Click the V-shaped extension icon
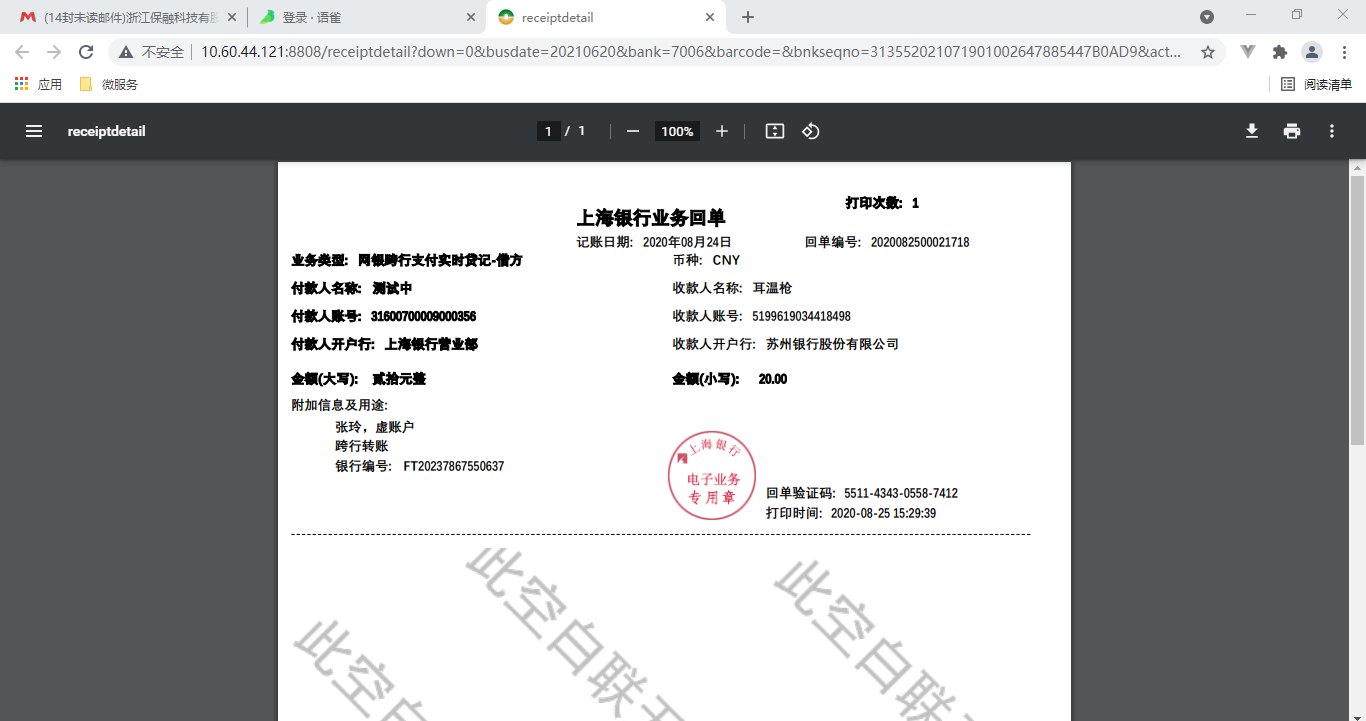This screenshot has width=1366, height=721. coord(1248,52)
